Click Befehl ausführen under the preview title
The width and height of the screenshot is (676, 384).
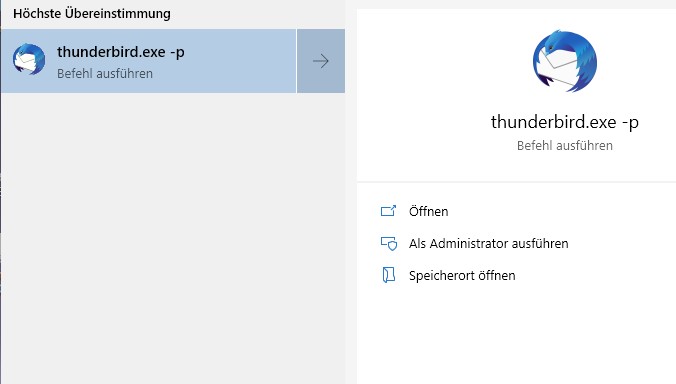pos(565,146)
